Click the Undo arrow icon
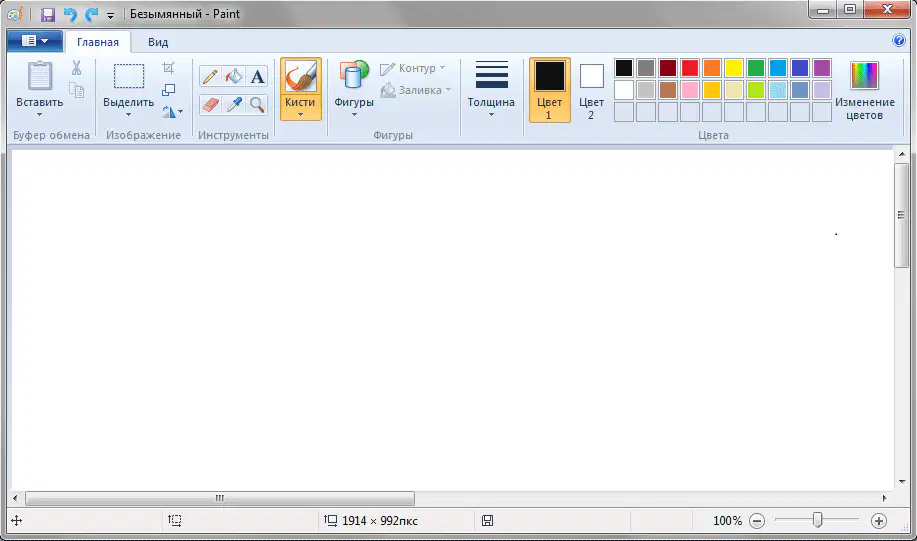 70,14
